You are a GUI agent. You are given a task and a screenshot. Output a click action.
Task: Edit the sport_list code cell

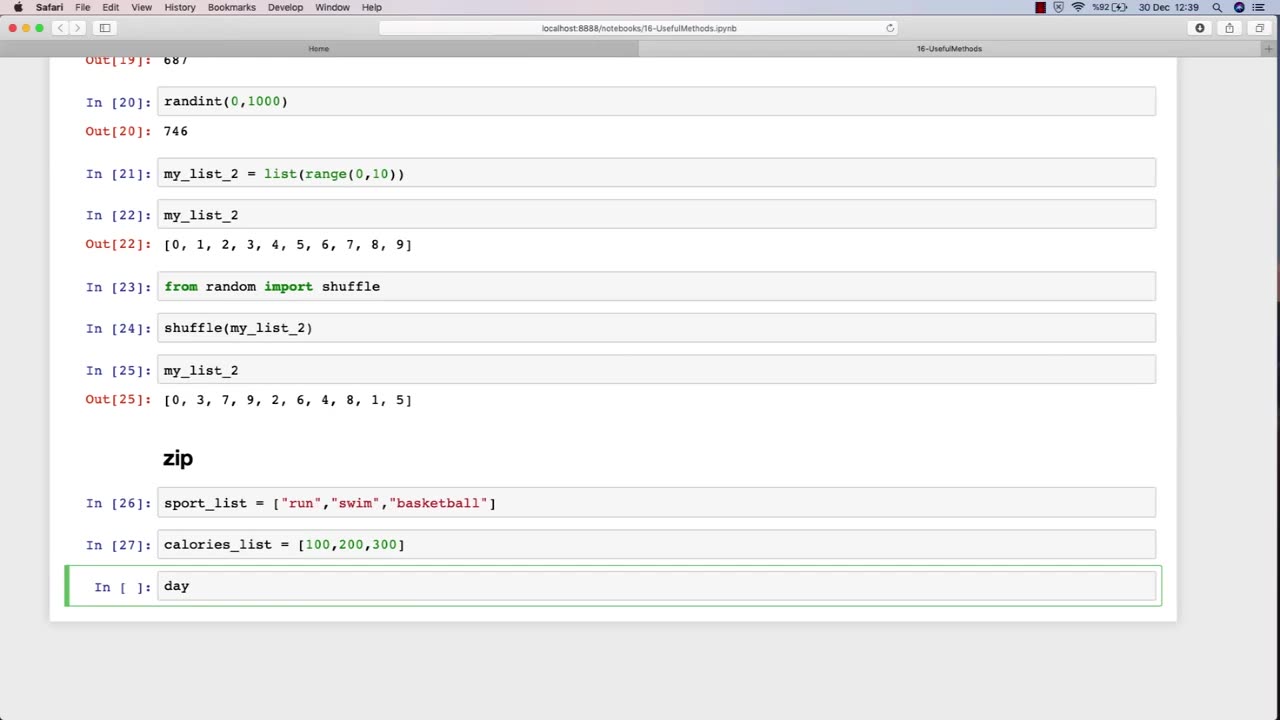(x=656, y=503)
